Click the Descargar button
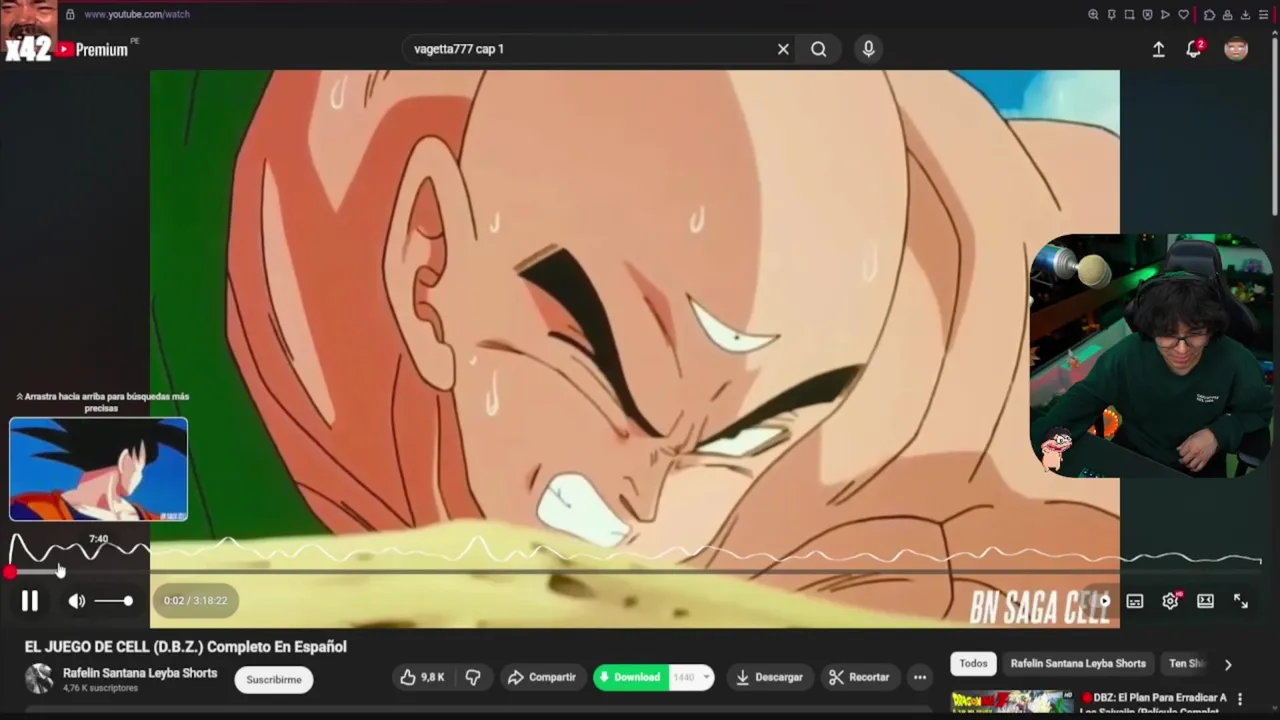The height and width of the screenshot is (720, 1280). point(769,677)
